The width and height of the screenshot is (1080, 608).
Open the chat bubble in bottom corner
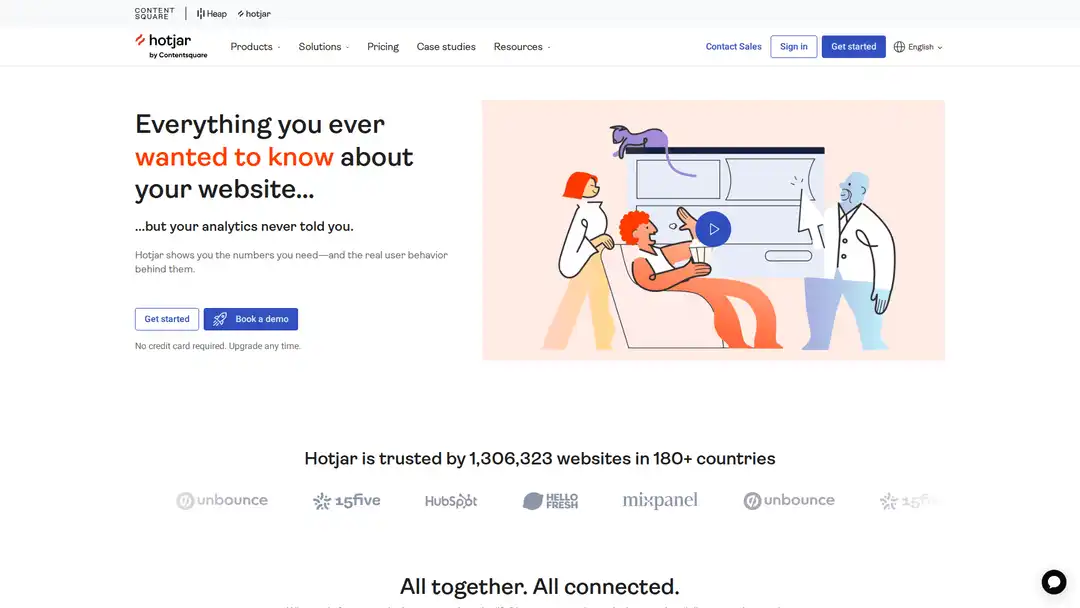coord(1054,581)
